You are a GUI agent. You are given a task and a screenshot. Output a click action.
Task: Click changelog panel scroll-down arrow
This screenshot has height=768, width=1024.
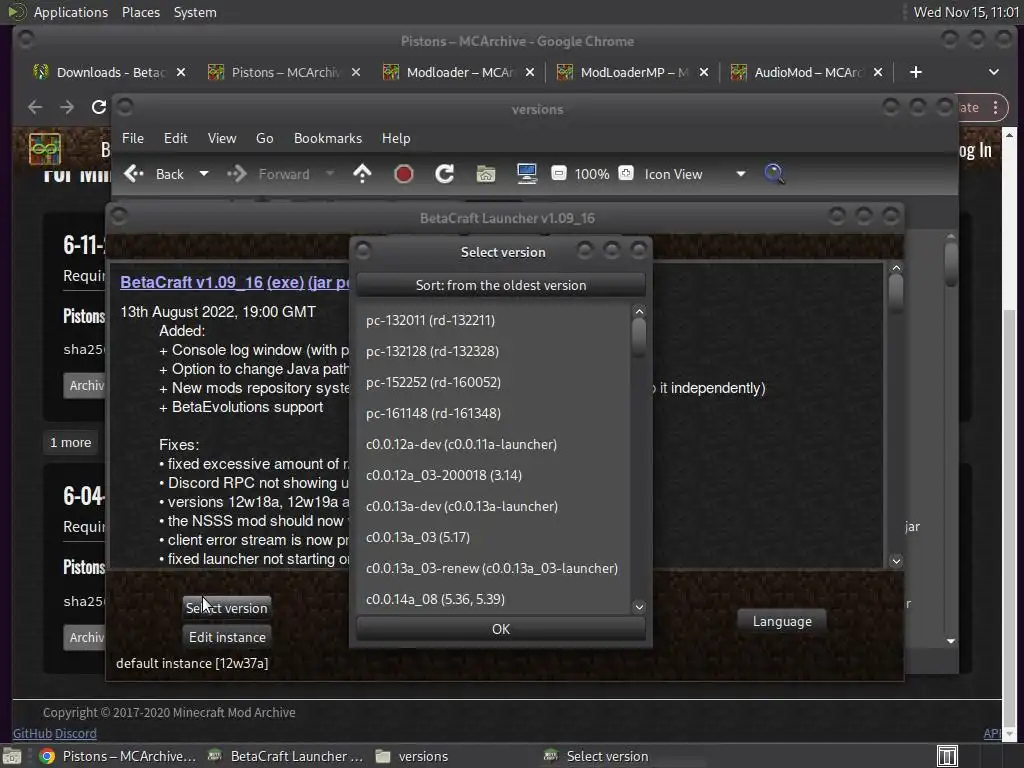point(896,561)
